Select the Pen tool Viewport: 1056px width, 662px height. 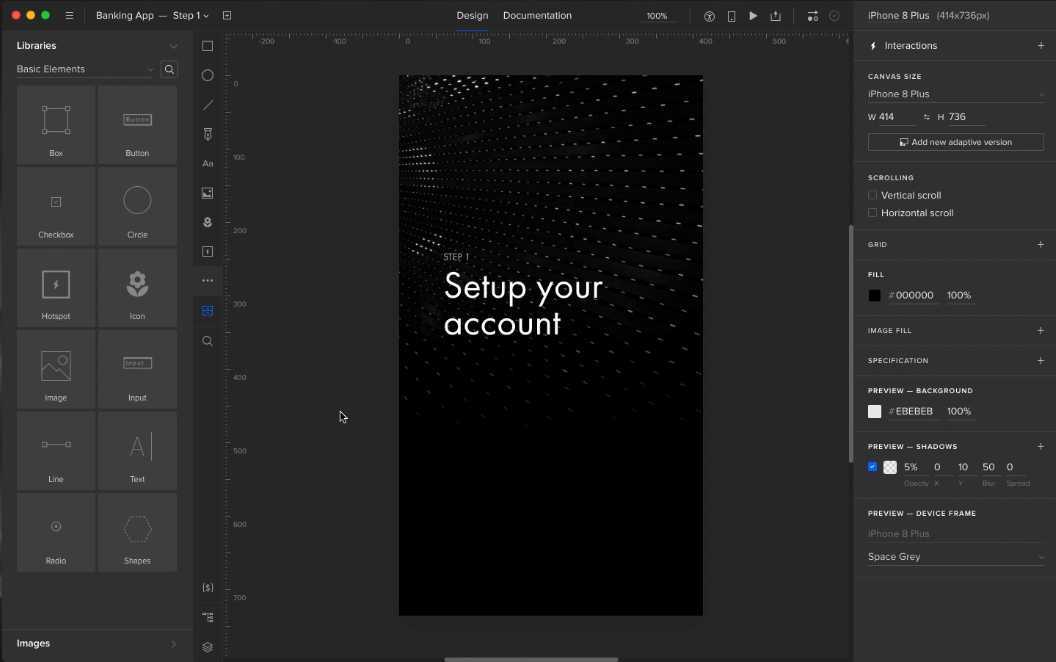point(207,134)
